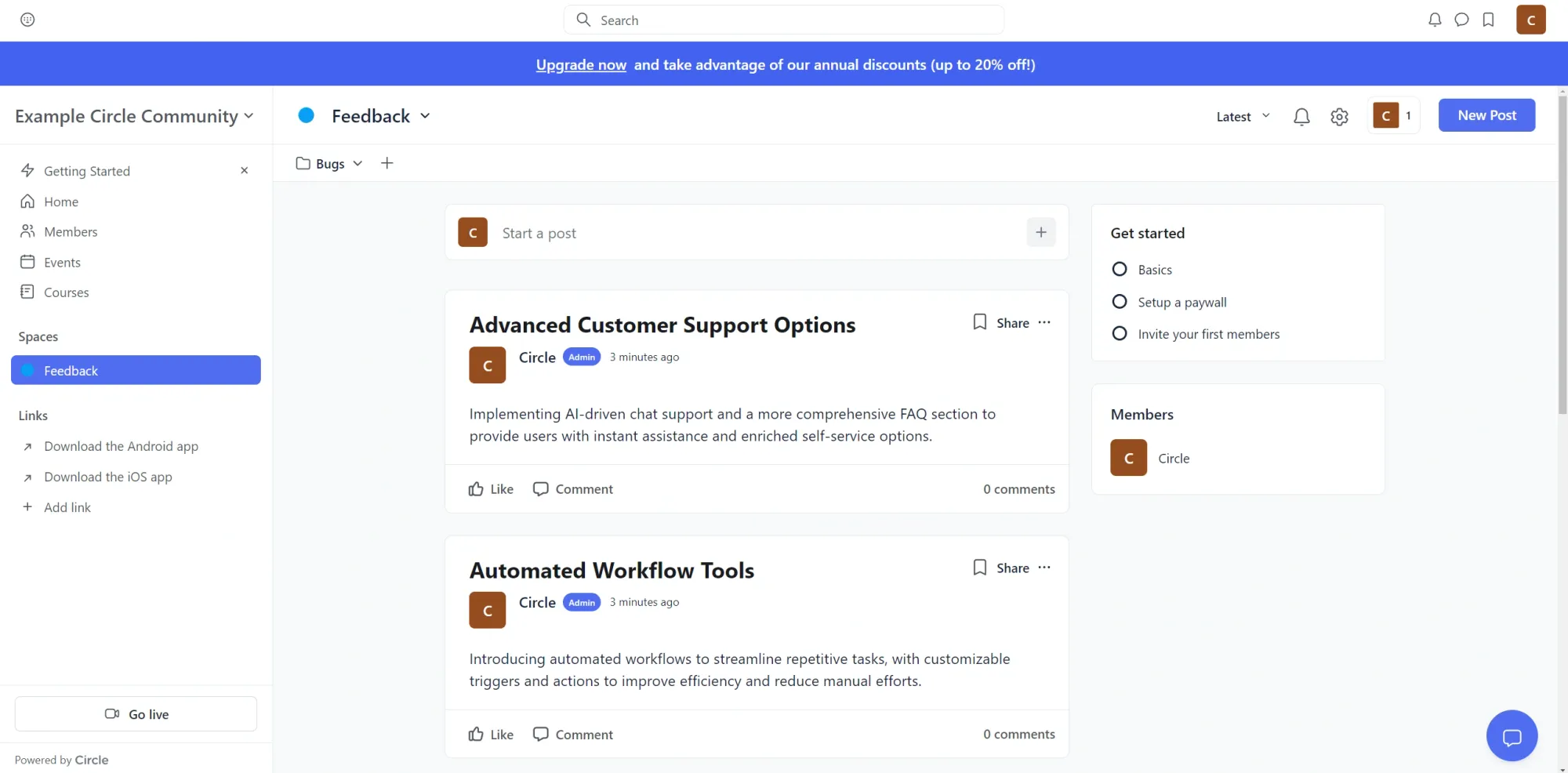Bookmark the Advanced Customer Support Options post

pos(979,321)
